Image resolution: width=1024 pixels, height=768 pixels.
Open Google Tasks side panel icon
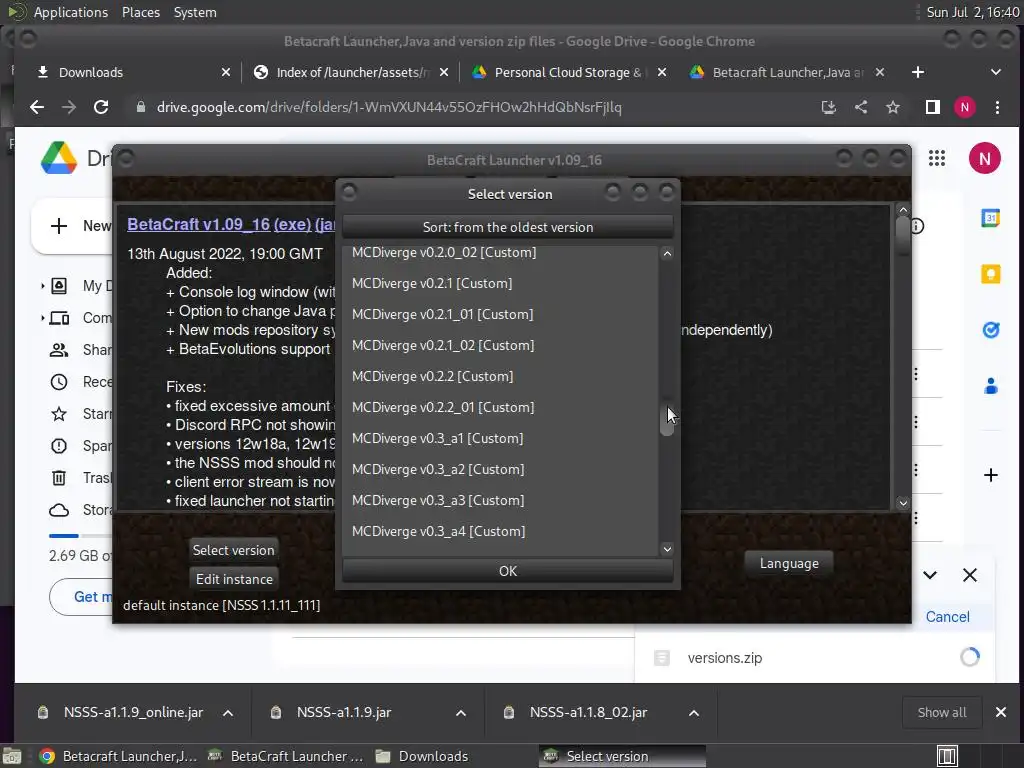pos(991,330)
